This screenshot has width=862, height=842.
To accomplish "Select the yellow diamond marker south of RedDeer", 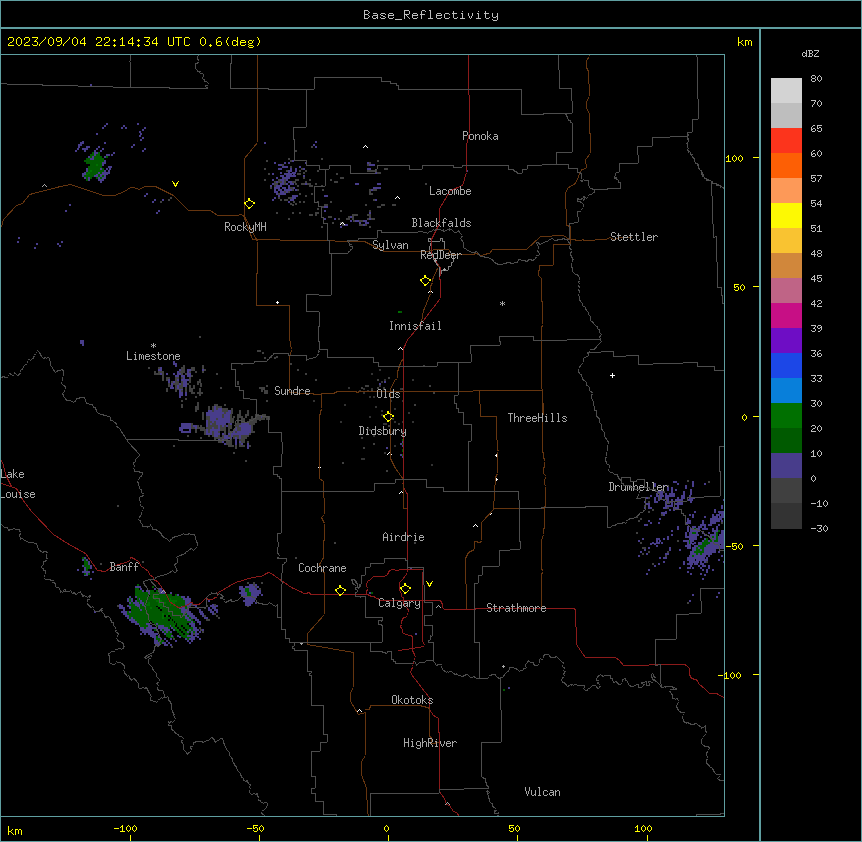I will [x=426, y=281].
